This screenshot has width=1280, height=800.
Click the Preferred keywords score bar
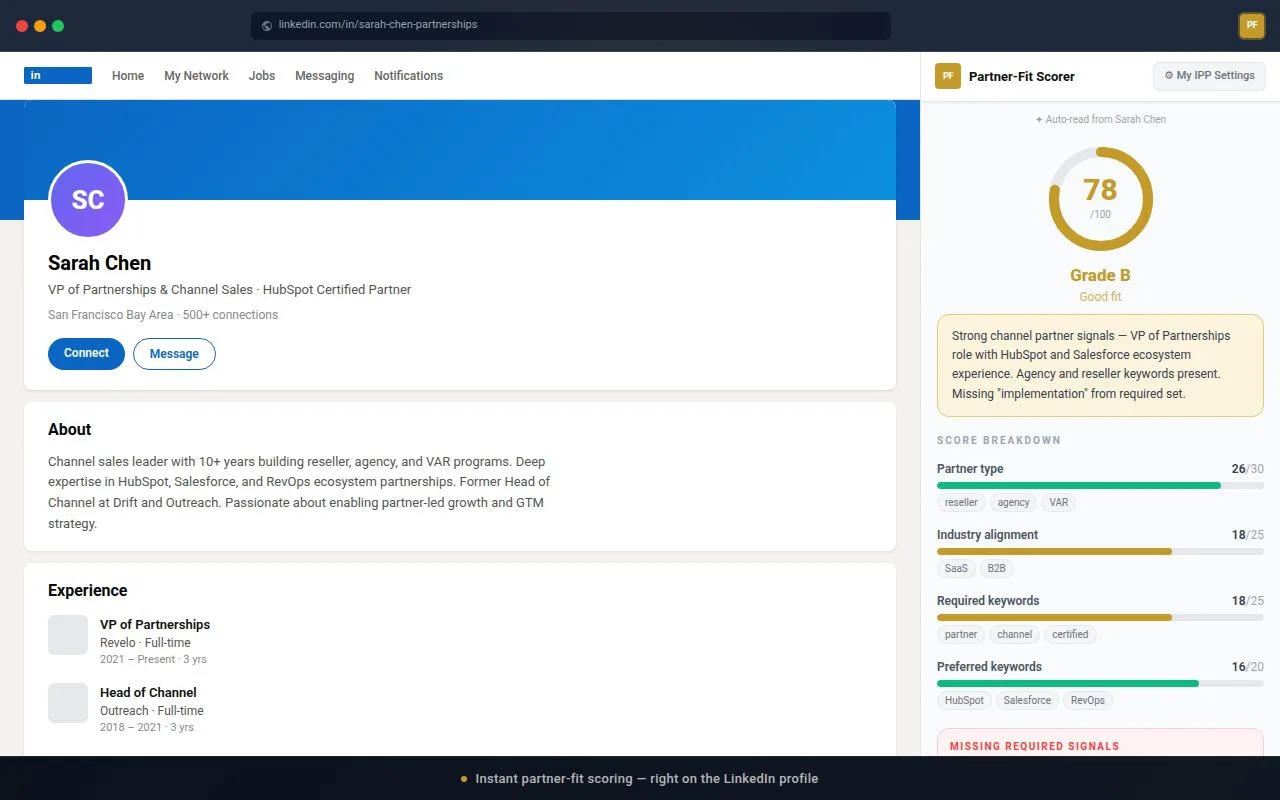(1100, 683)
